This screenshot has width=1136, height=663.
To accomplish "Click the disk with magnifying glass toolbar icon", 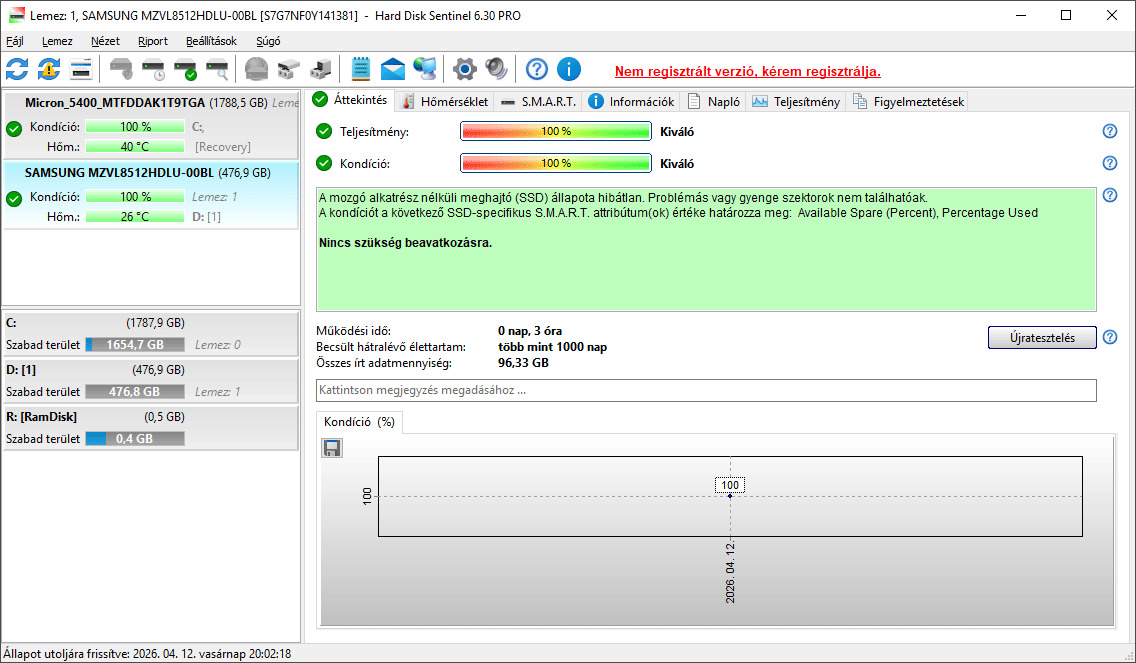I will [x=217, y=70].
